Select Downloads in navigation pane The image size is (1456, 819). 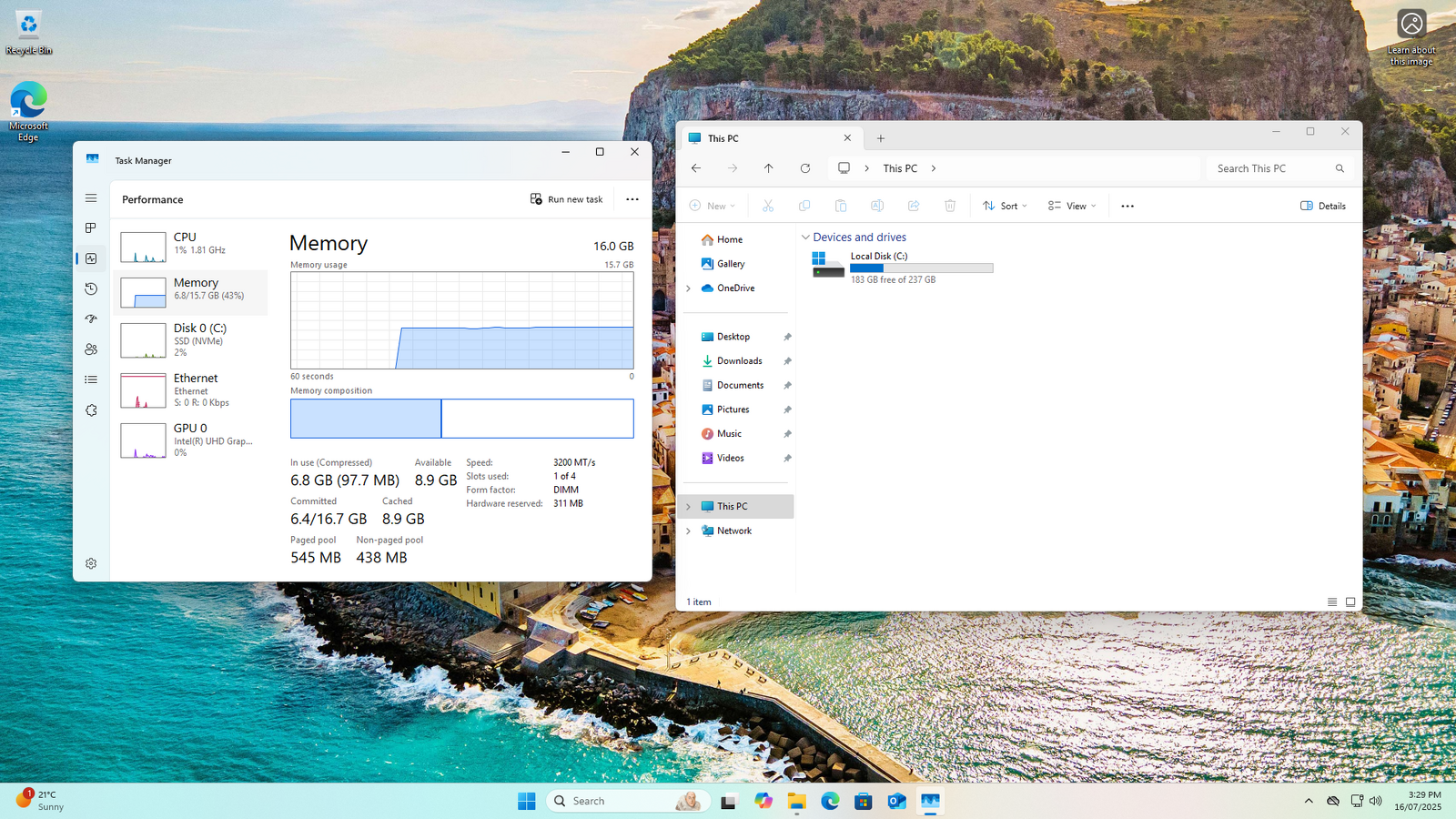click(x=739, y=361)
